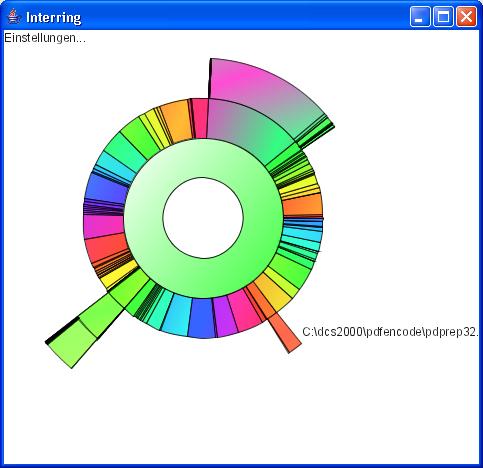
Task: Click the magenta segment on left side
Action: 103,227
